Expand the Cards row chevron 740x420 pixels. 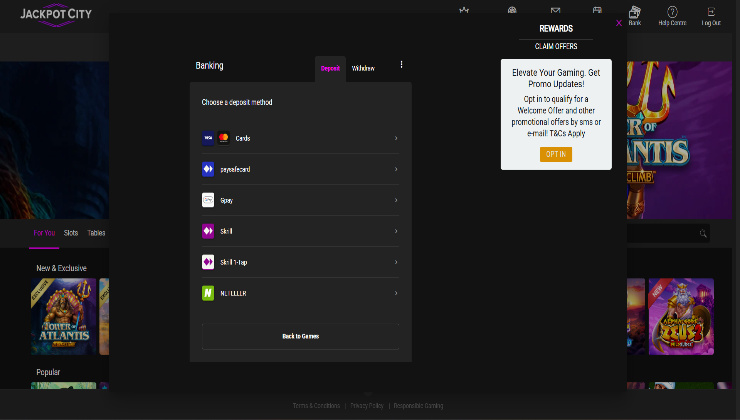396,138
